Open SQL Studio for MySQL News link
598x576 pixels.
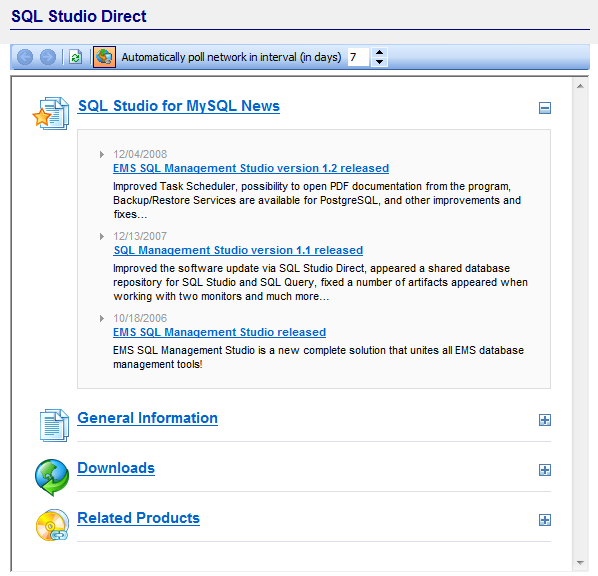click(178, 106)
